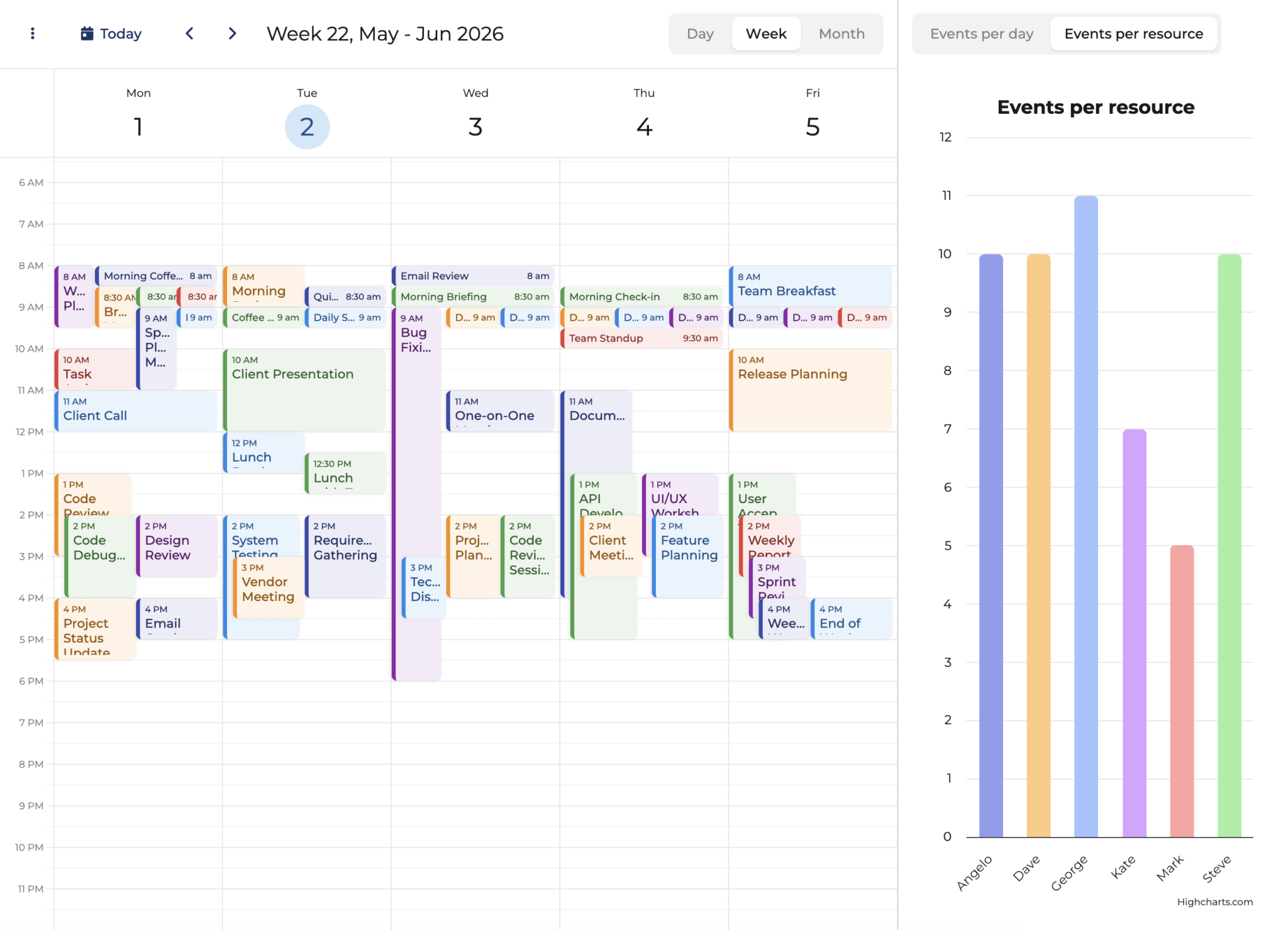Click the calendar icon beside Today
The width and height of the screenshot is (1288, 930).
(x=87, y=33)
